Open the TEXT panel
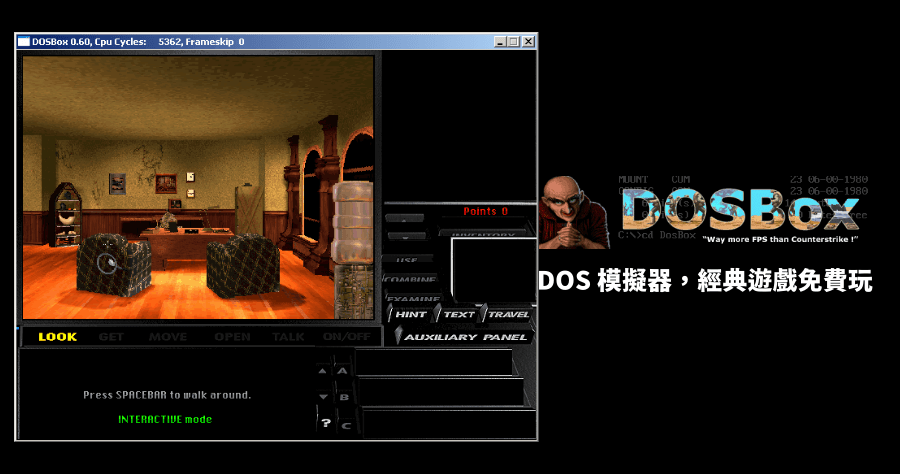Viewport: 900px width, 474px height. point(459,314)
